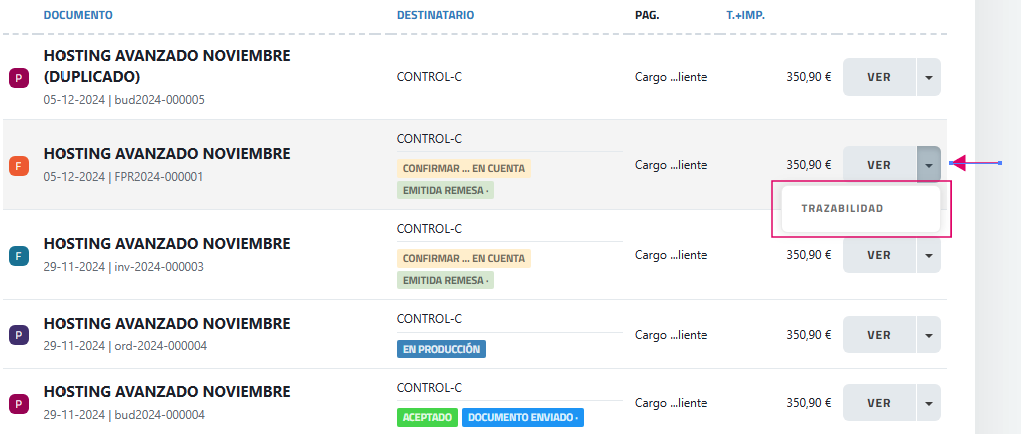Expand dropdown arrow for inv-2024-000003 row
This screenshot has height=434, width=1021.
coord(929,255)
